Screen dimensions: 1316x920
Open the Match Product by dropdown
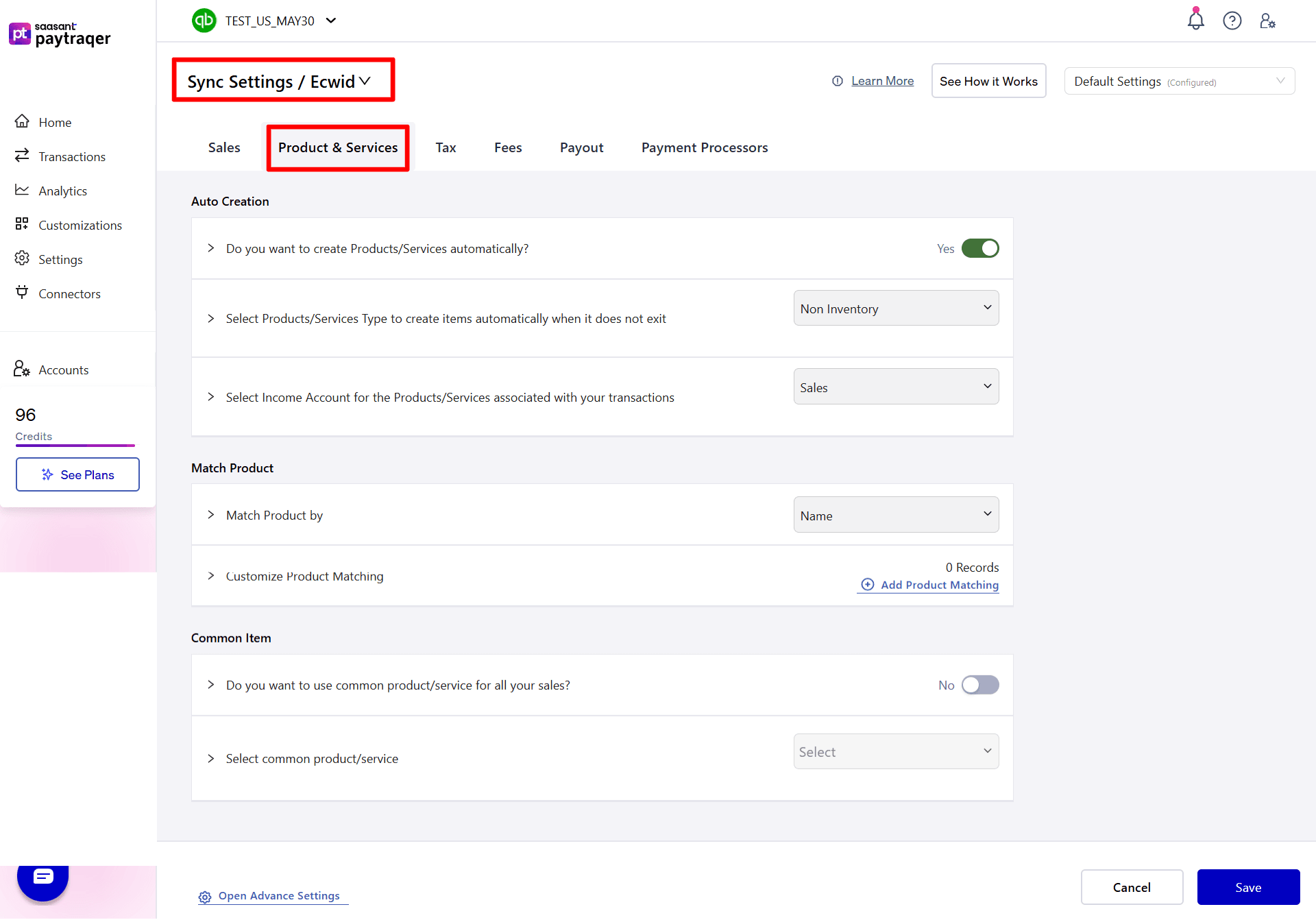(895, 514)
